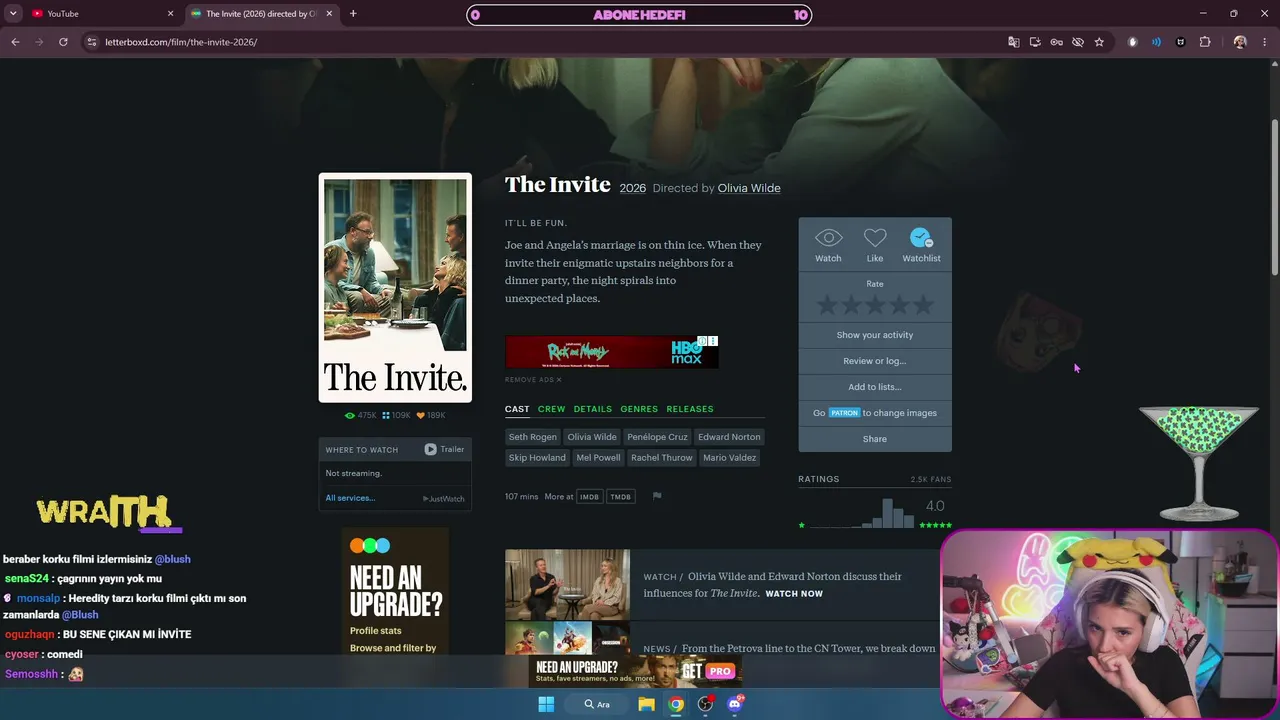Click the black cat extension icon

click(1181, 42)
